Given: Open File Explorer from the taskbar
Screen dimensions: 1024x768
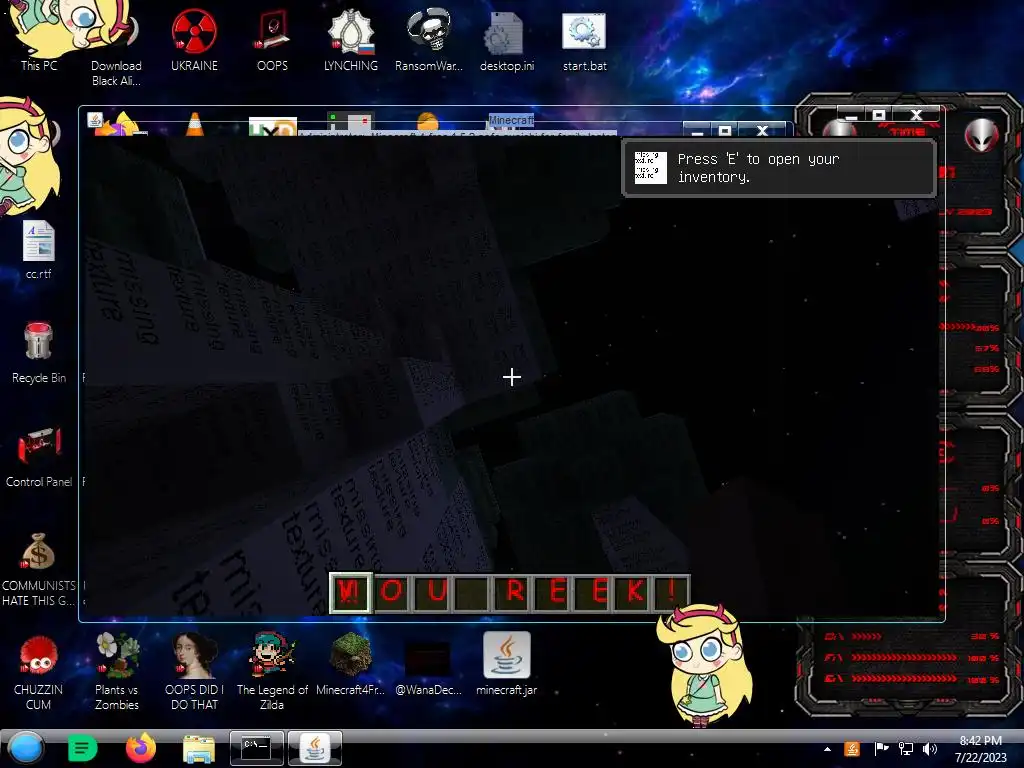Looking at the screenshot, I should (x=199, y=749).
